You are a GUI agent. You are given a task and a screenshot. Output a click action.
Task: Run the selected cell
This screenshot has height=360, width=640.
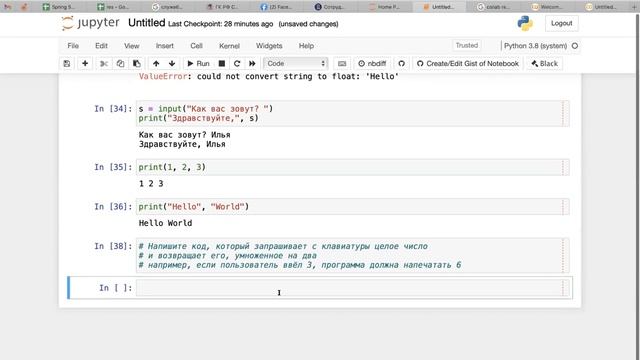[198, 64]
